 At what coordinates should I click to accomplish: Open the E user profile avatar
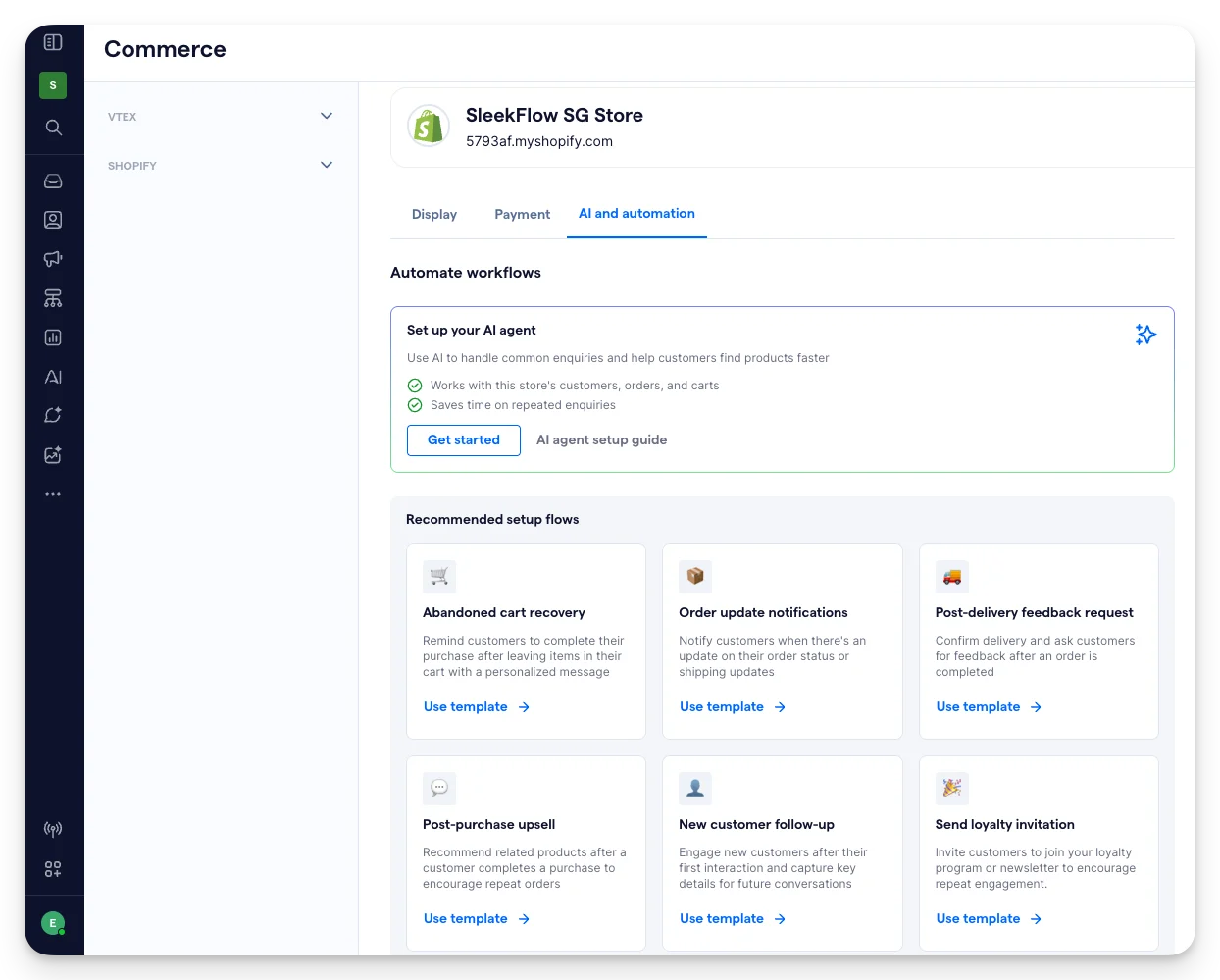point(53,923)
